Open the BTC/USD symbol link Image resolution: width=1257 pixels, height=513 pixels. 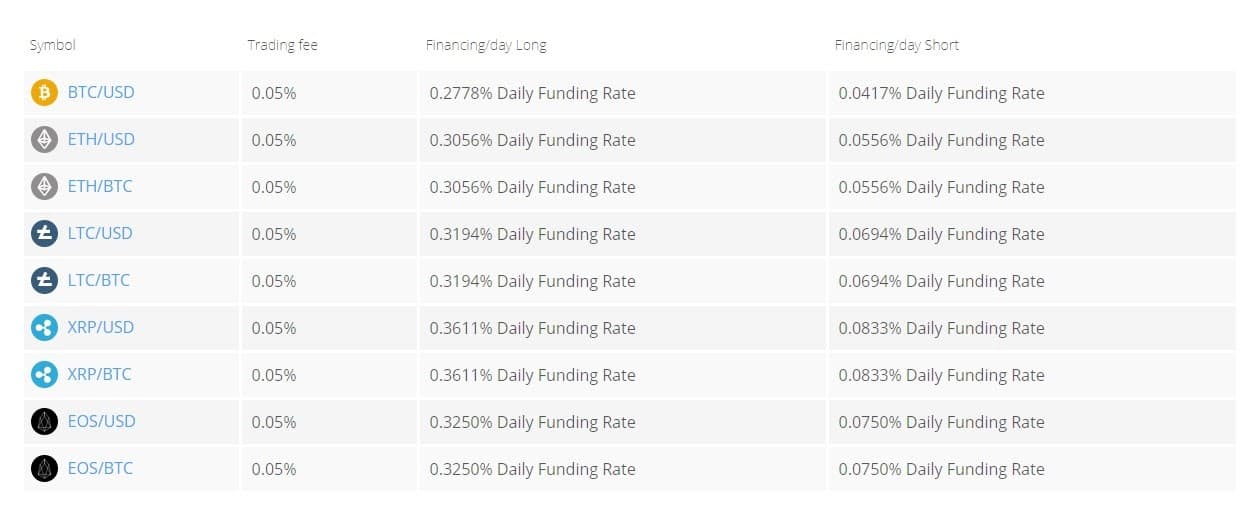pyautogui.click(x=101, y=92)
